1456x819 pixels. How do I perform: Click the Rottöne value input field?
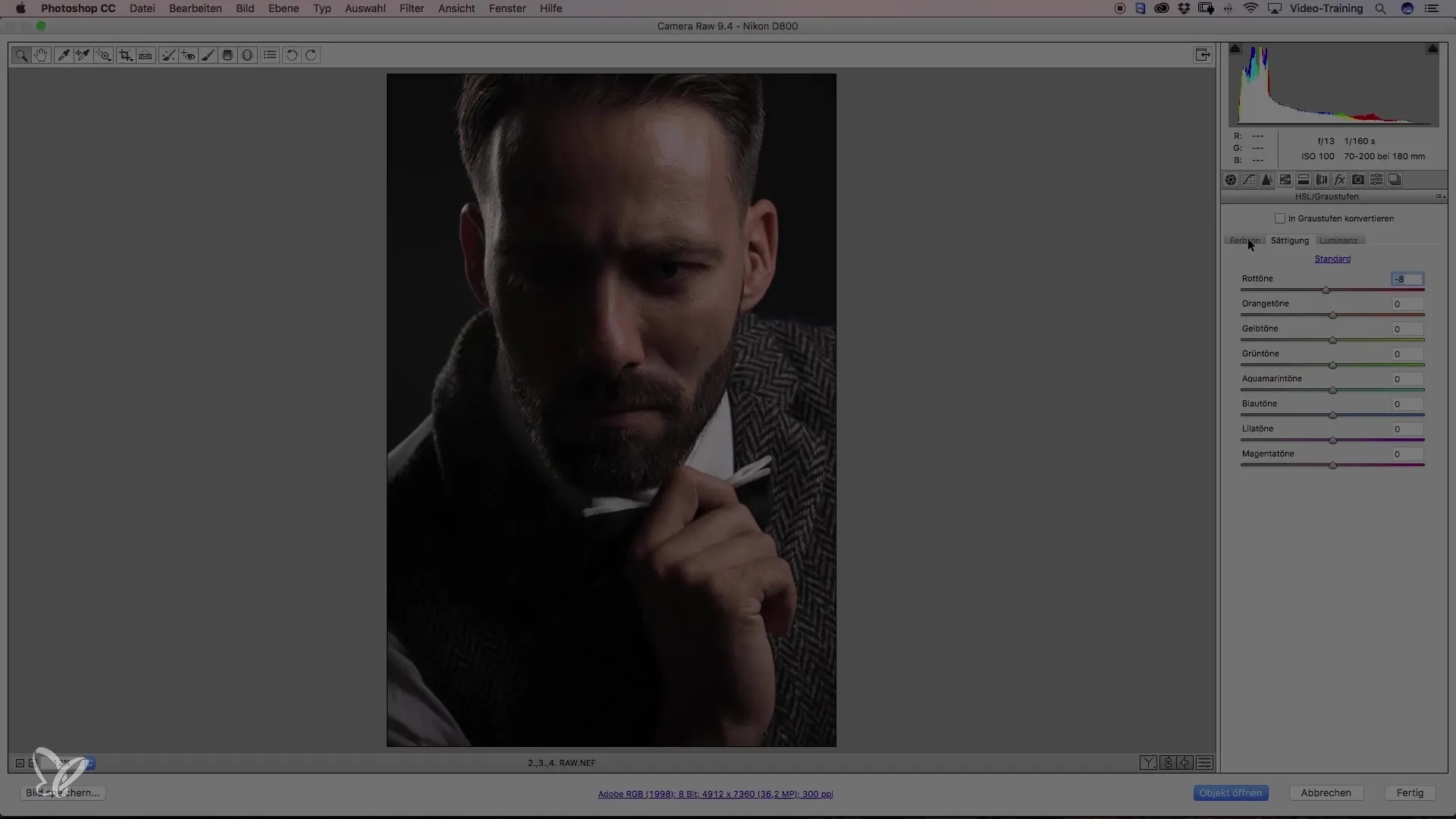pos(1407,279)
